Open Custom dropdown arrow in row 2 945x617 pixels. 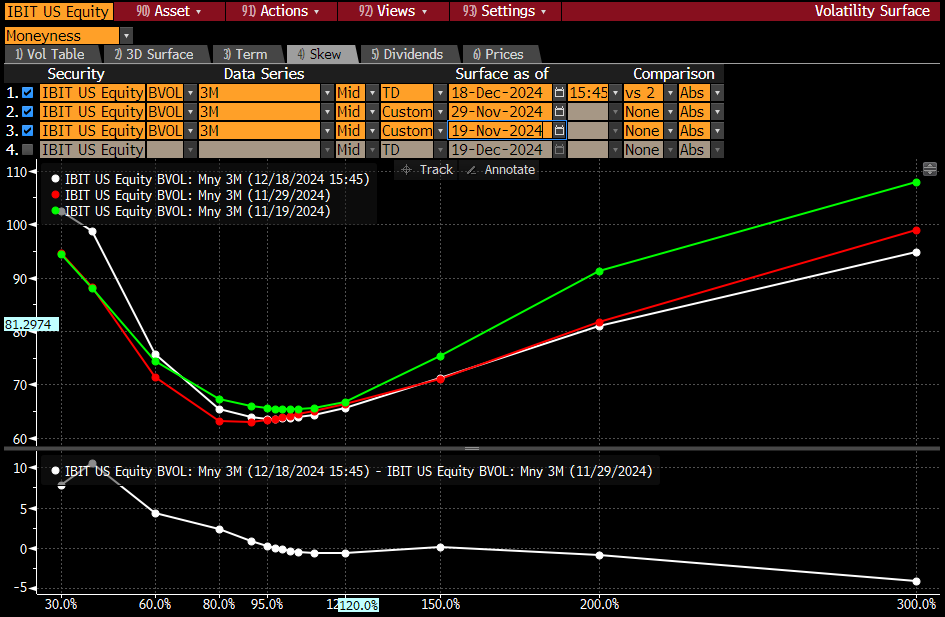(440, 111)
